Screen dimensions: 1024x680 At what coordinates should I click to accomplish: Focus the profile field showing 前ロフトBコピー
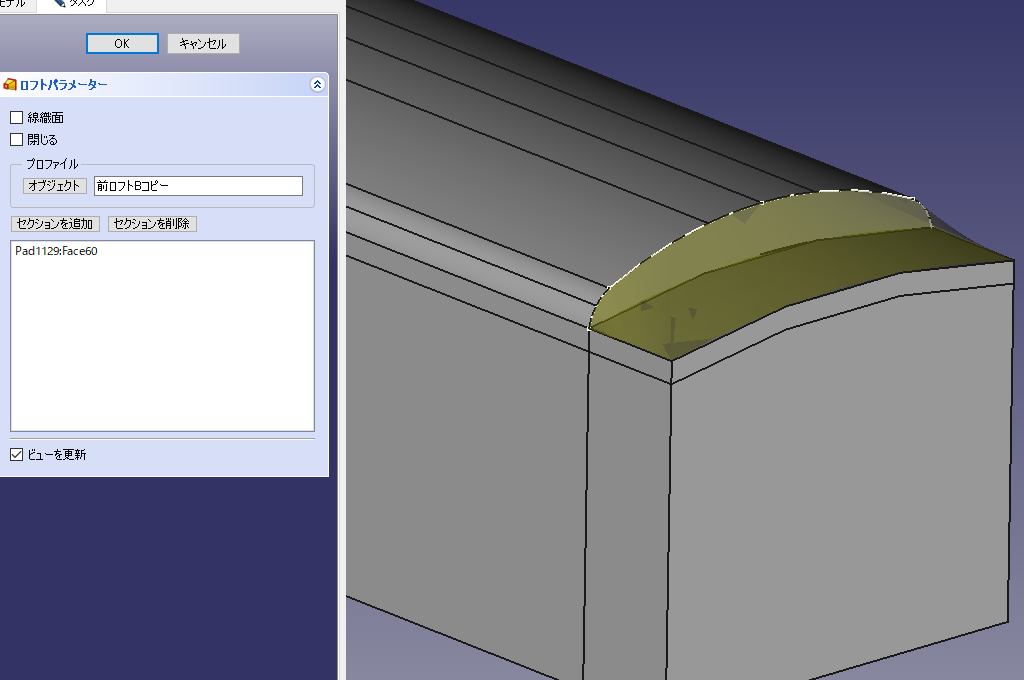pyautogui.click(x=197, y=186)
